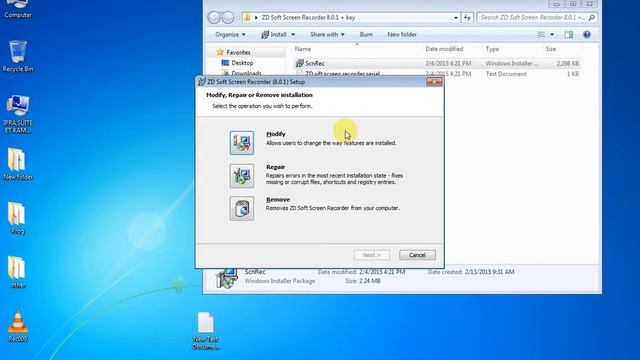The image size is (640, 360).
Task: Select the Modify installation icon
Action: [x=242, y=143]
